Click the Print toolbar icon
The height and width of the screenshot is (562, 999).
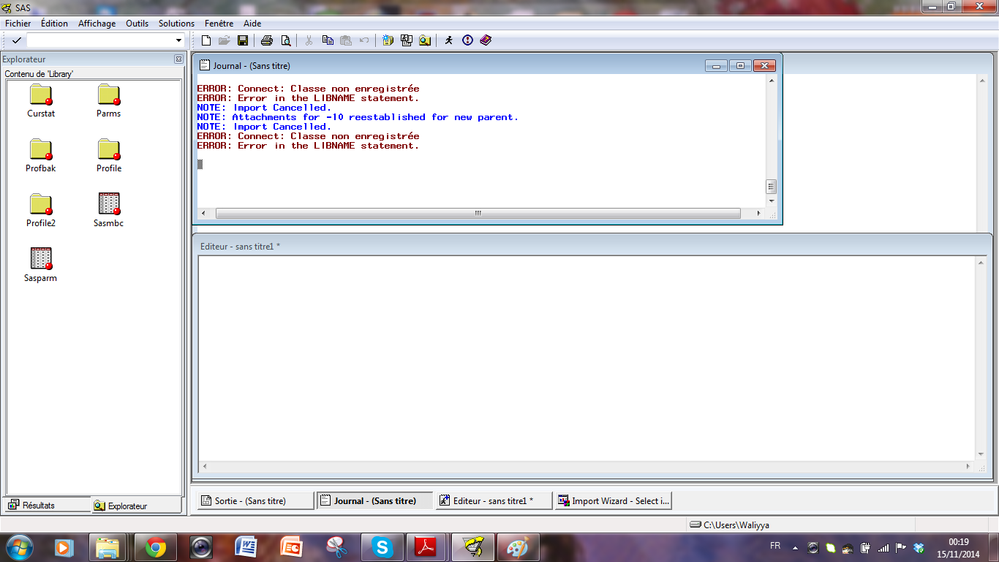[x=267, y=40]
